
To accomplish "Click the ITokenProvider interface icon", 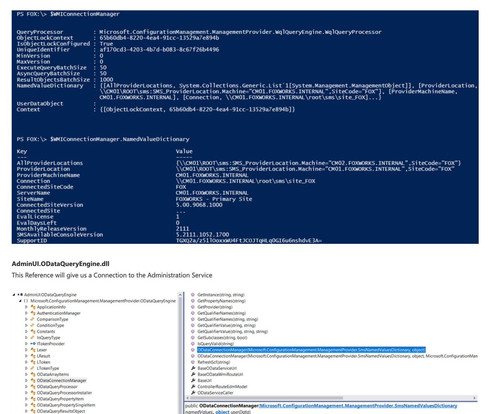I will click(x=33, y=344).
